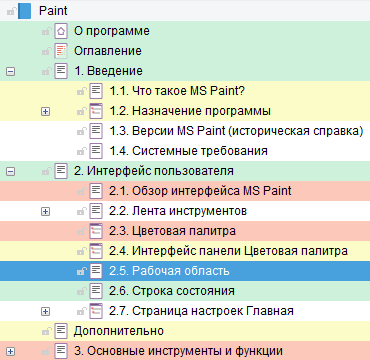Expand 3. Основные инструменты и функции node
The height and width of the screenshot is (360, 370).
point(10,351)
